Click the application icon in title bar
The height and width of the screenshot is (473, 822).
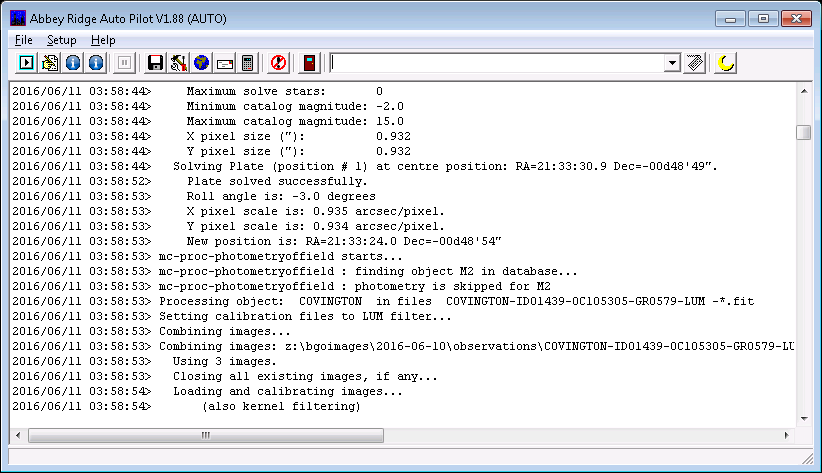coord(18,18)
